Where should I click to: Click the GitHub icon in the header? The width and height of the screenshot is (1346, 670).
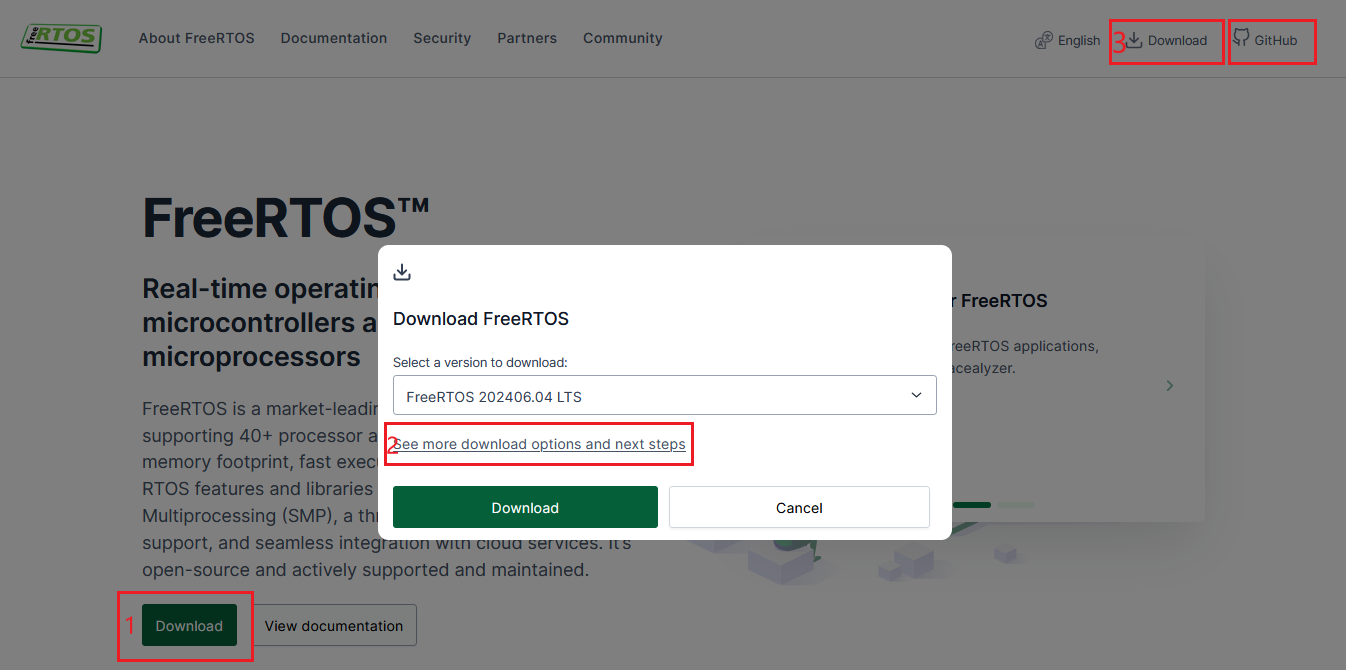[x=1241, y=38]
